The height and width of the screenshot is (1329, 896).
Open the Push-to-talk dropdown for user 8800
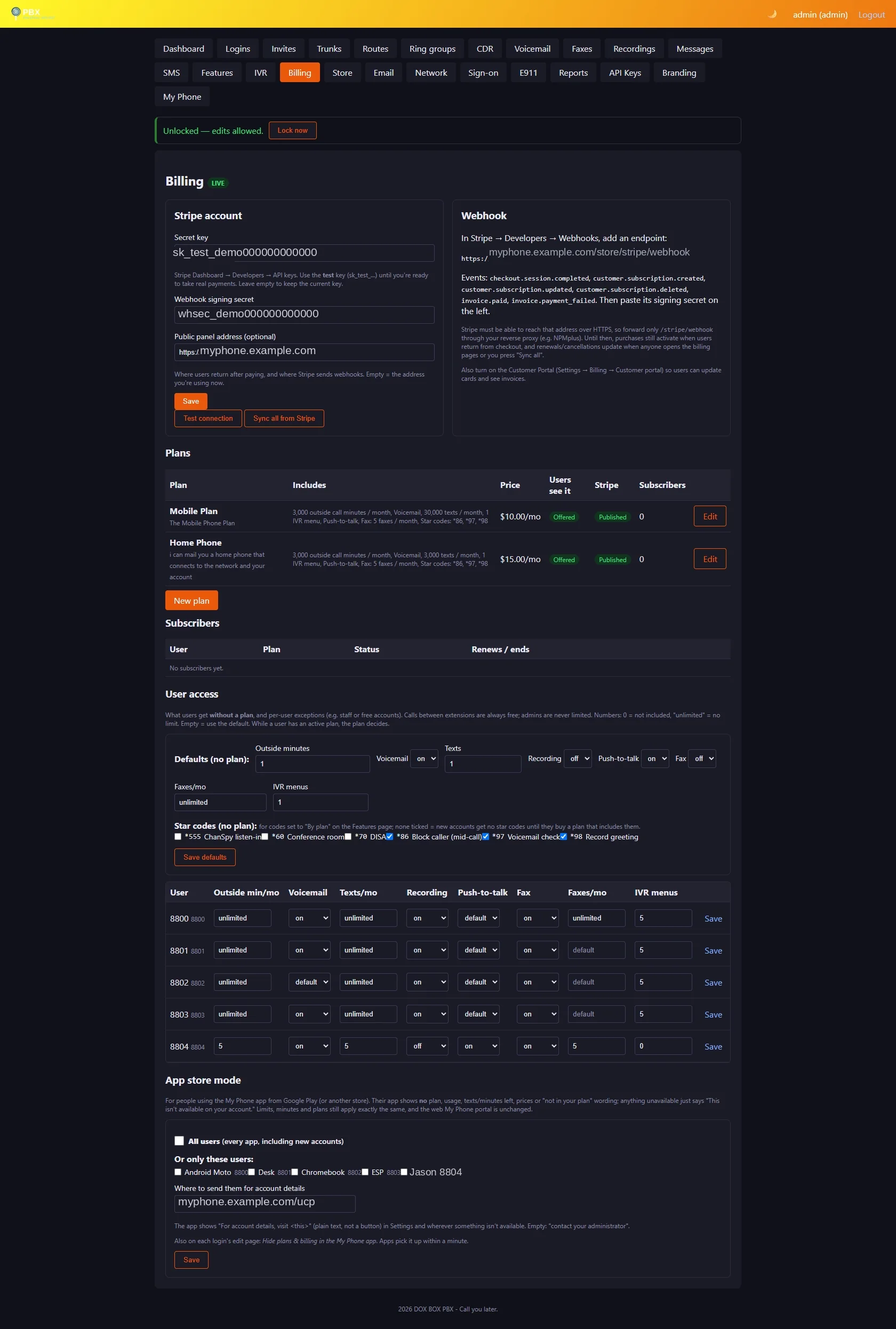[x=478, y=918]
